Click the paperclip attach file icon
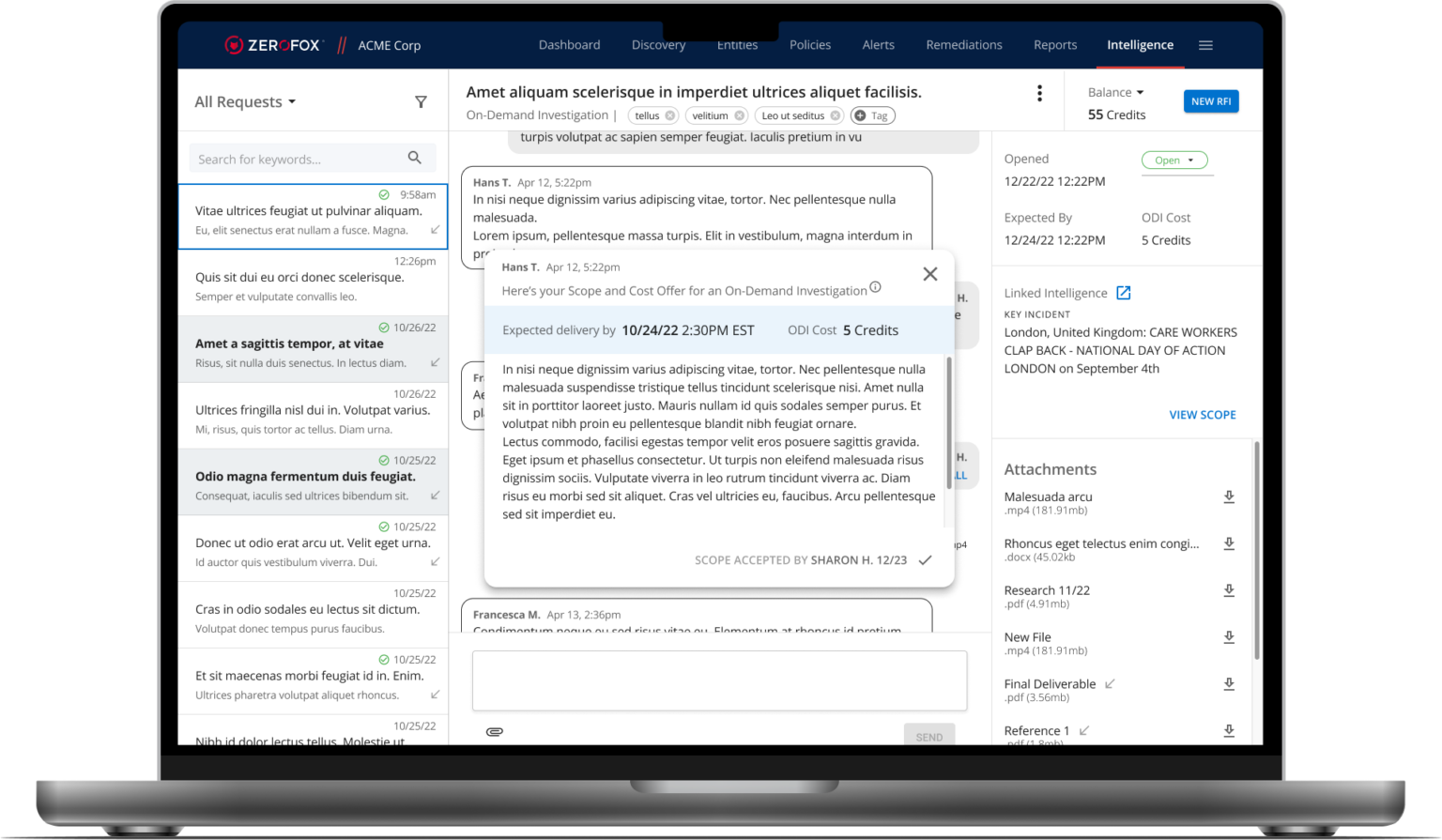The height and width of the screenshot is (840, 1442). pos(494,731)
